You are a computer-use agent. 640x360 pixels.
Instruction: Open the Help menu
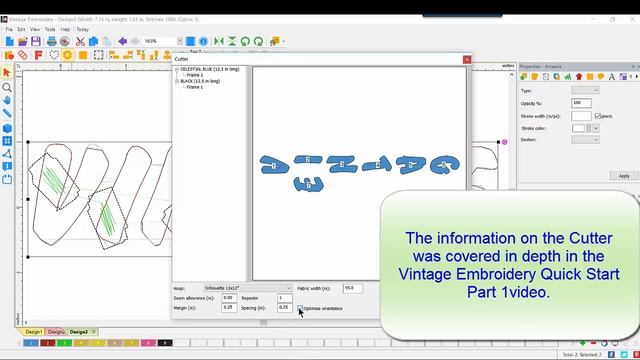[x=65, y=29]
